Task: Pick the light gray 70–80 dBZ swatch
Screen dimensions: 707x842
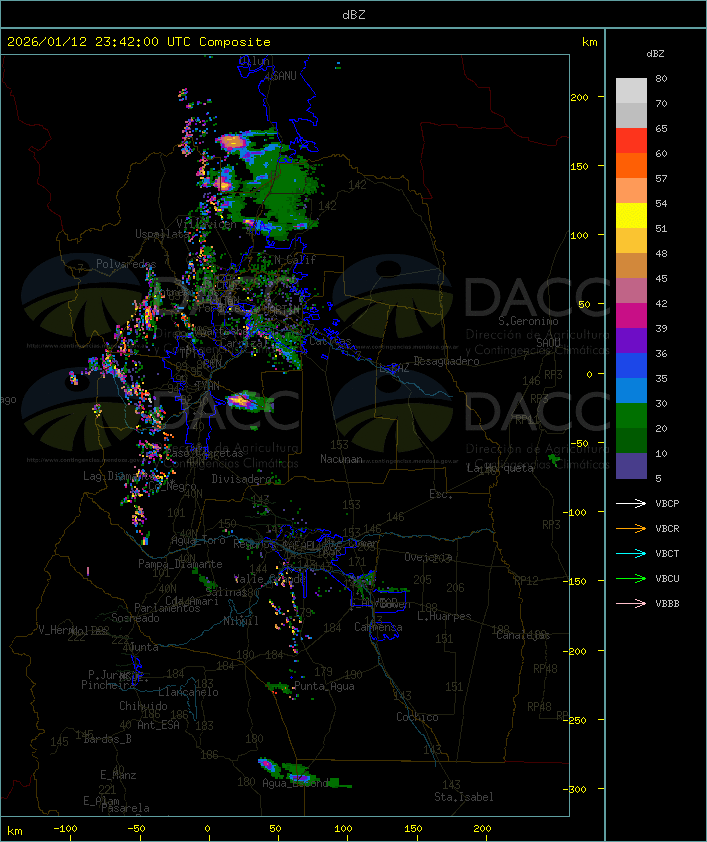Action: point(631,90)
